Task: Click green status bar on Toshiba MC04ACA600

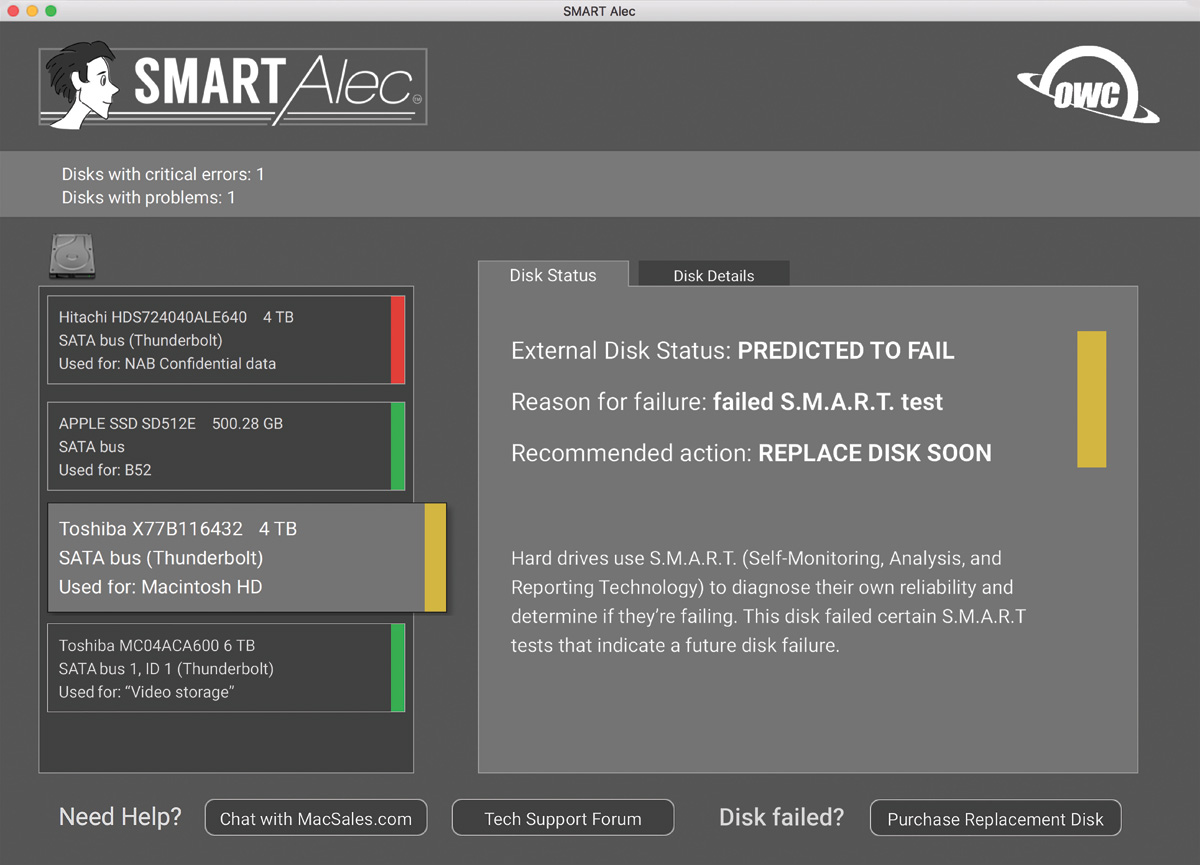Action: point(397,668)
